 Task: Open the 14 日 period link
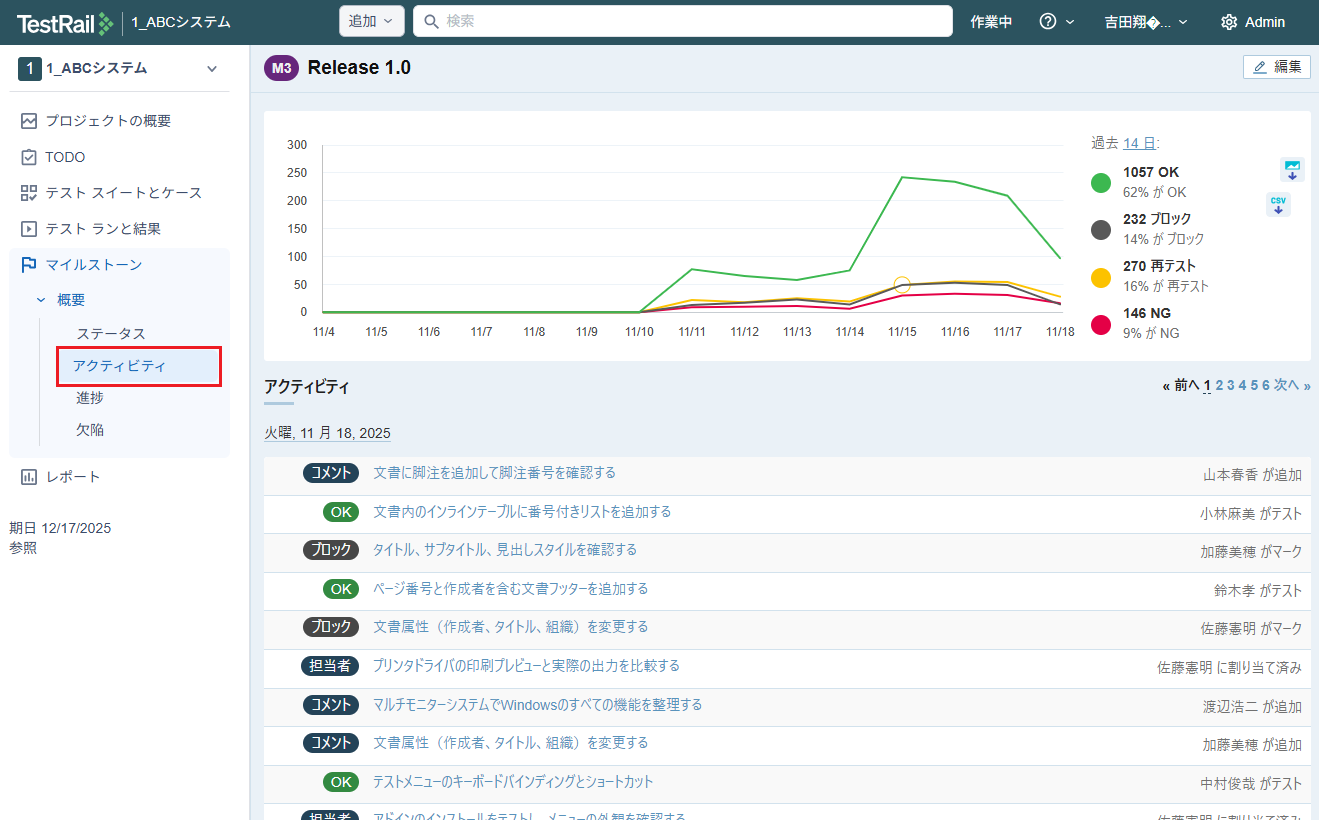tap(1138, 143)
